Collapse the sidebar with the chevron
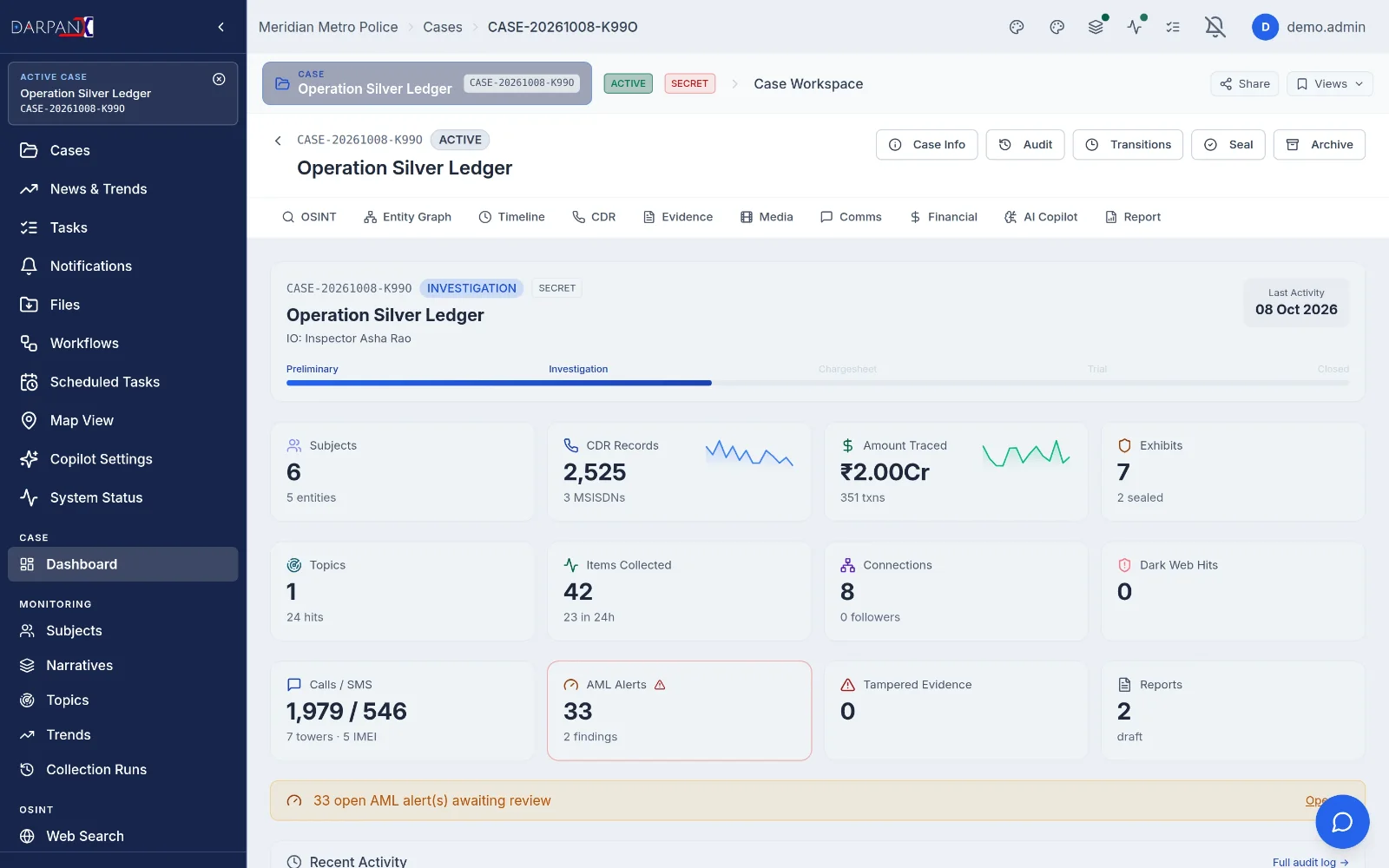The width and height of the screenshot is (1389, 868). [221, 27]
